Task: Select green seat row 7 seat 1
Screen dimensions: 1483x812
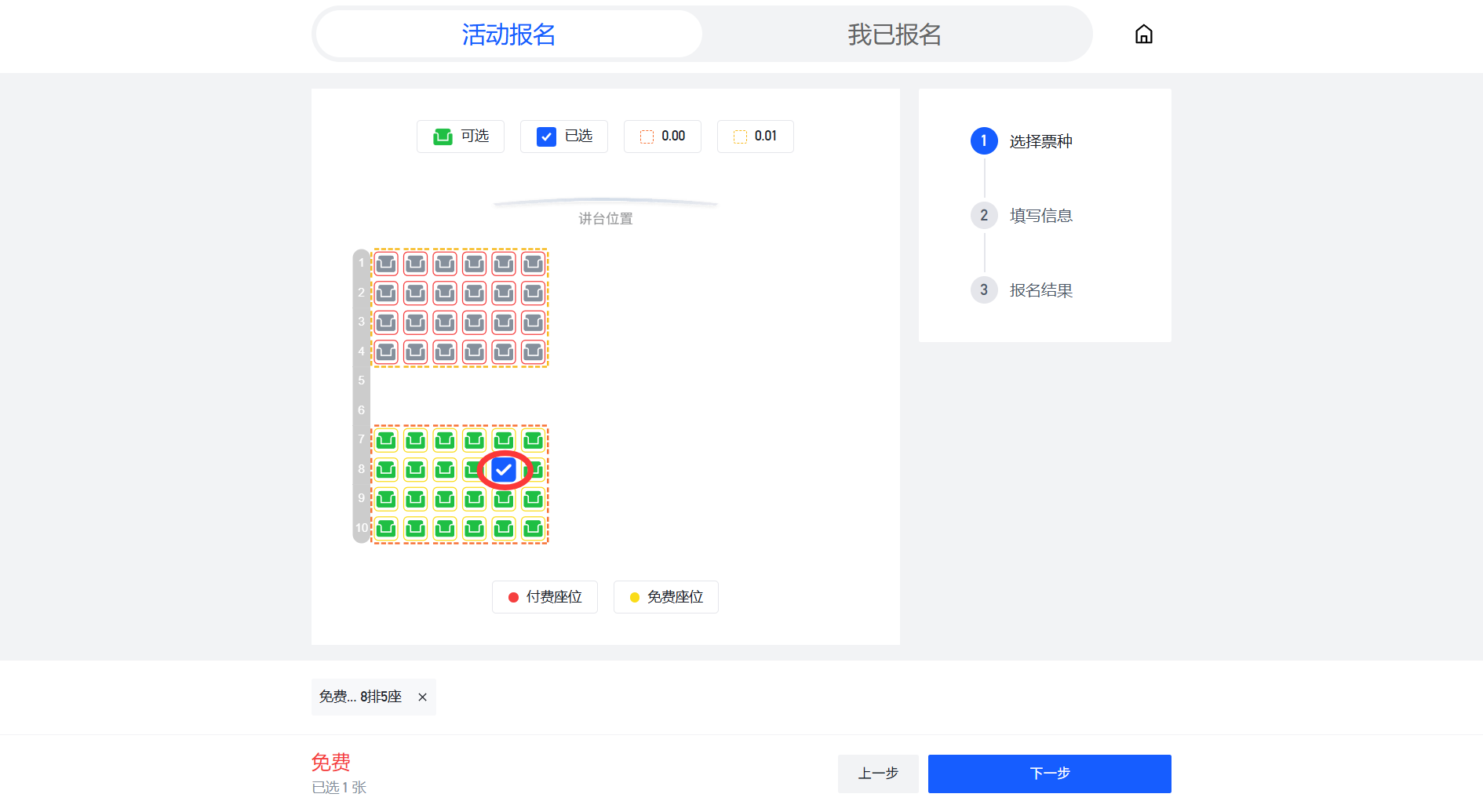Action: click(x=386, y=440)
